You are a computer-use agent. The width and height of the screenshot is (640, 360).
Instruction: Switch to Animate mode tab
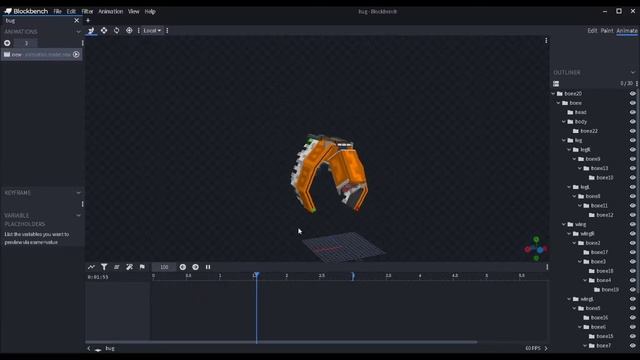(x=627, y=31)
